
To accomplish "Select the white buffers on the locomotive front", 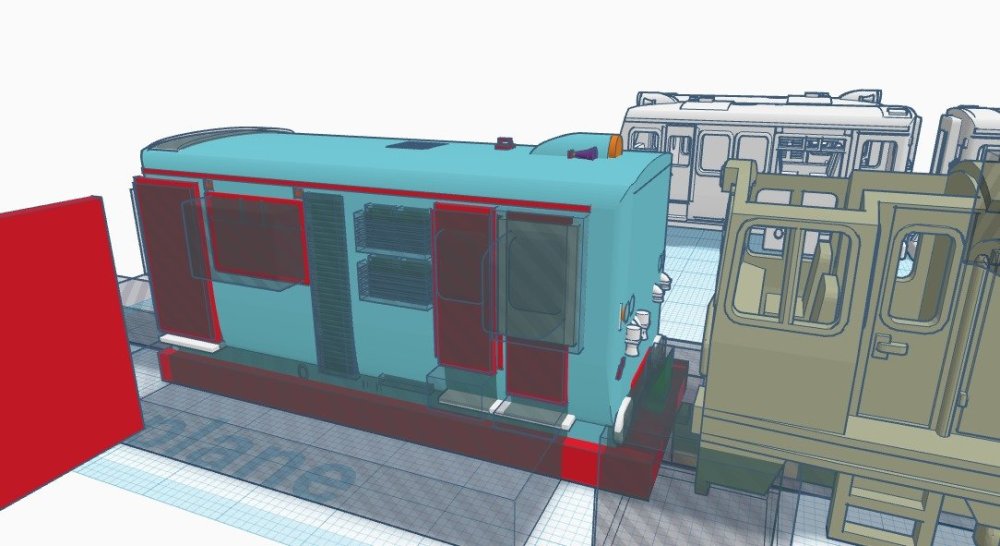I will pyautogui.click(x=640, y=333).
